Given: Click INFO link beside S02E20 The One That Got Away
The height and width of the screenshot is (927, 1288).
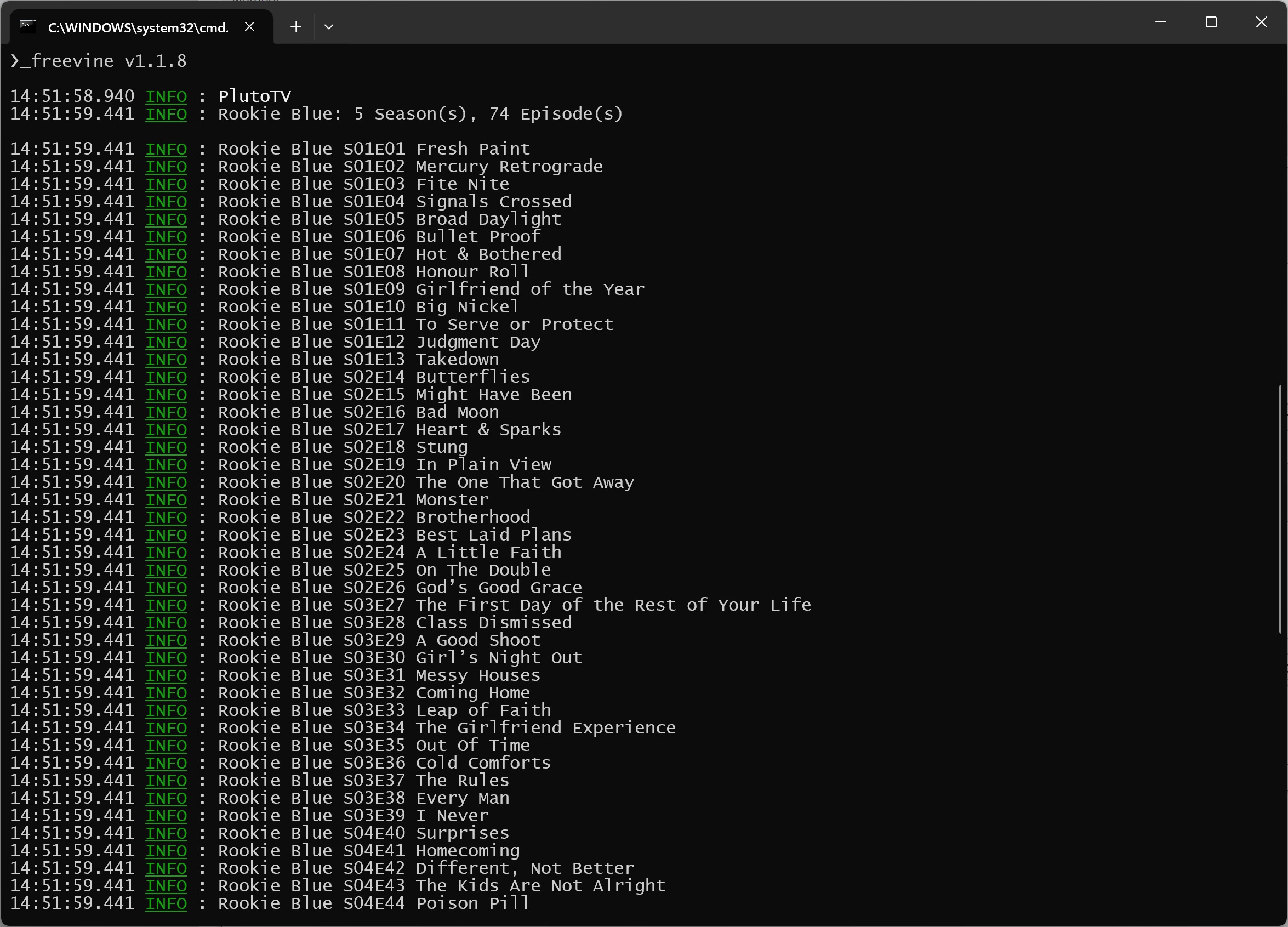Looking at the screenshot, I should [x=166, y=483].
